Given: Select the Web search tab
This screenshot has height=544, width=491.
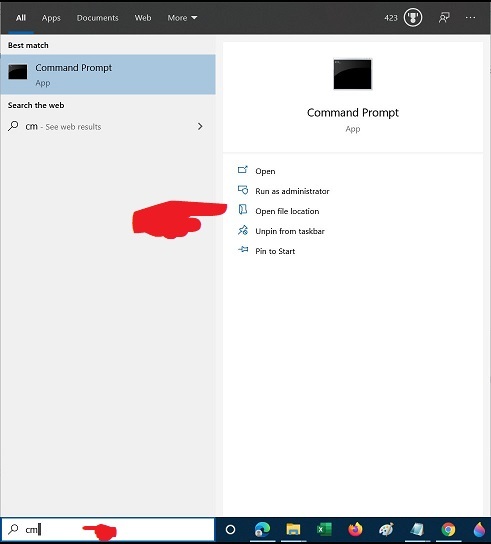Looking at the screenshot, I should pyautogui.click(x=143, y=18).
